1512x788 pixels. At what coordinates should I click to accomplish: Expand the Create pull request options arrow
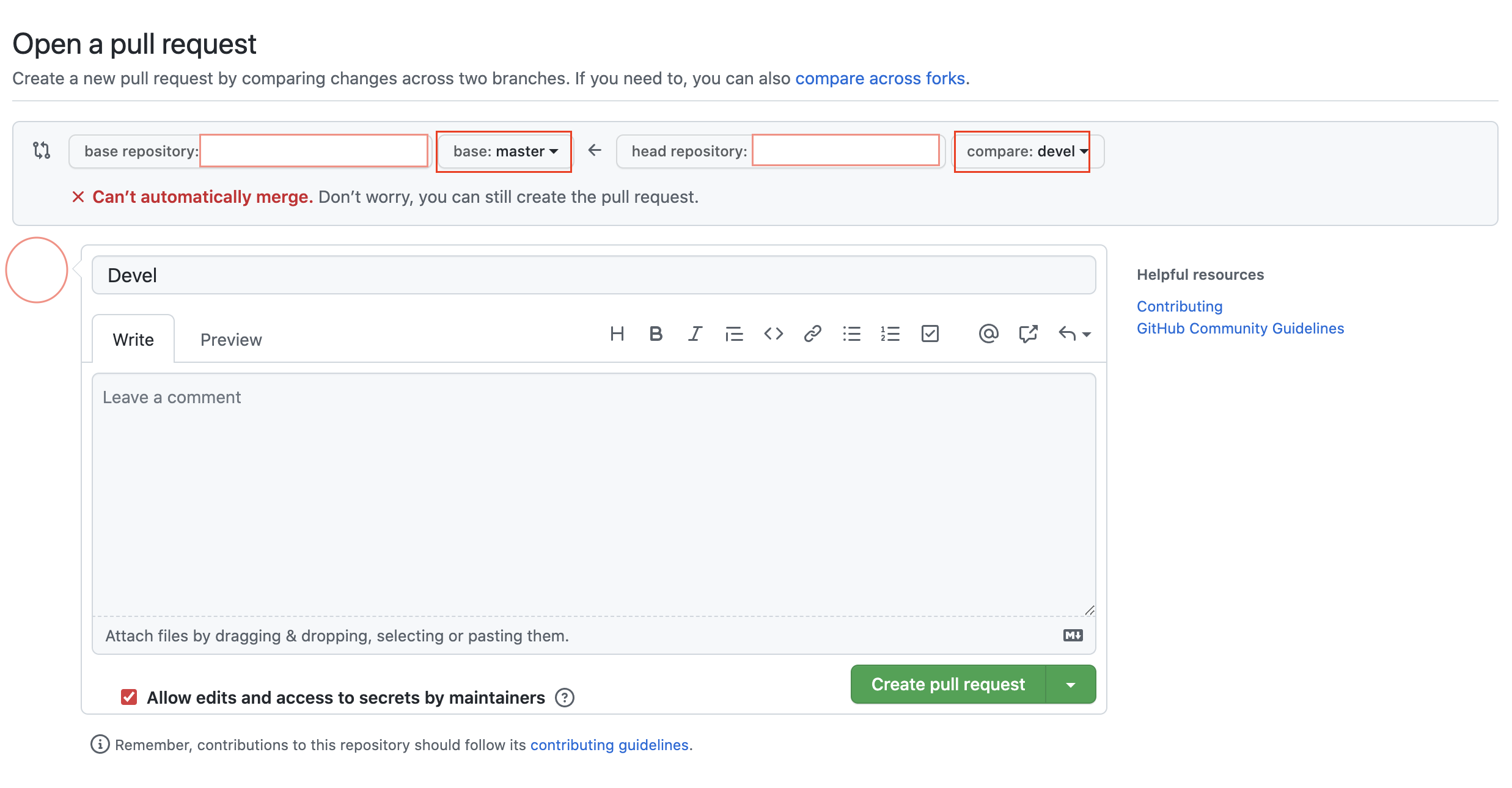coord(1071,685)
